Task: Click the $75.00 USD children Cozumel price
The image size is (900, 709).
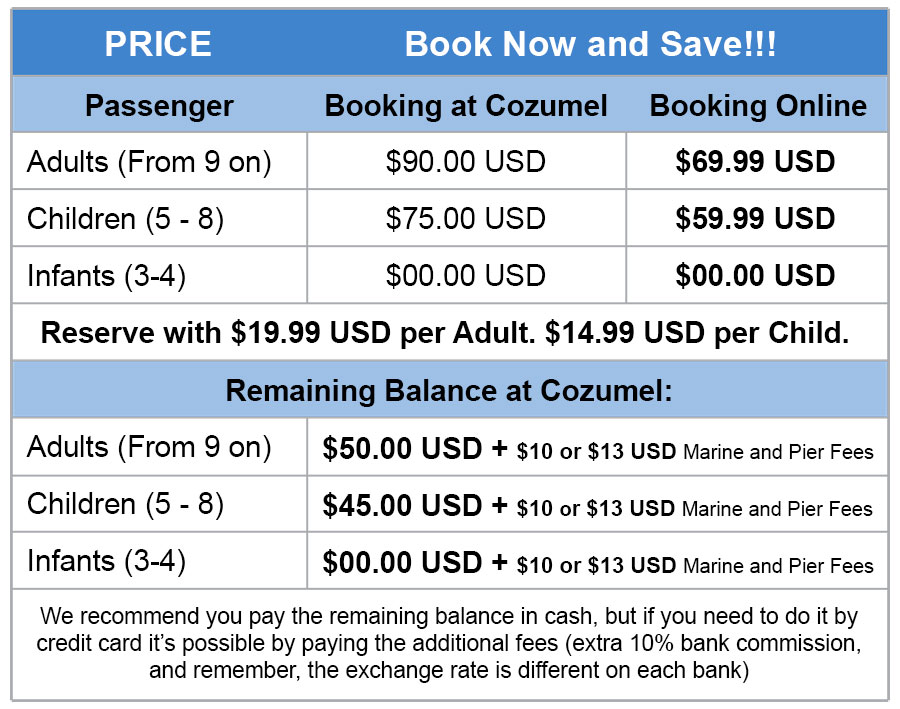Action: click(466, 218)
